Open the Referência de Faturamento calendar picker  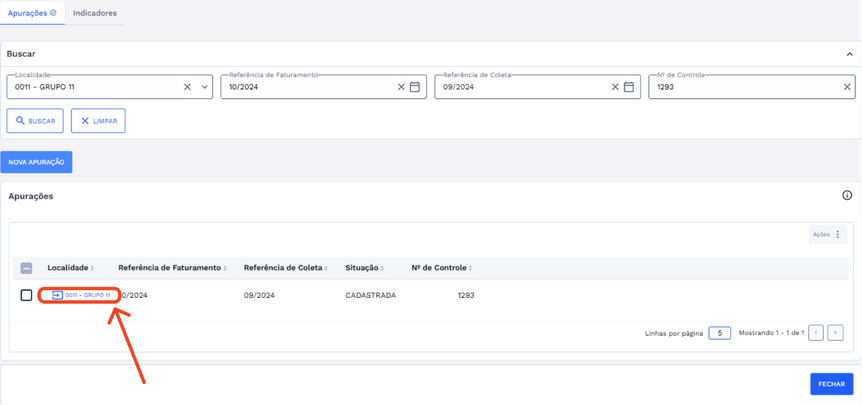point(415,87)
